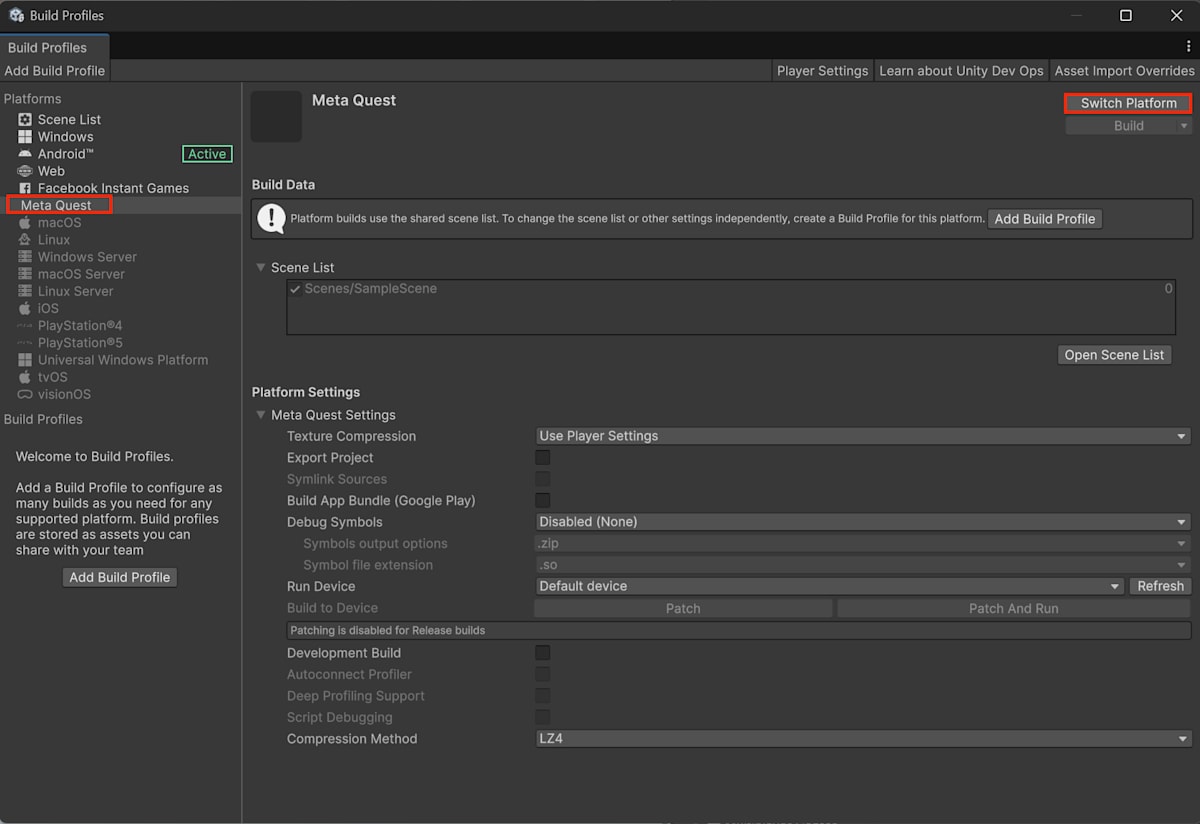Open Asset Import Overrides
This screenshot has height=824, width=1200.
(x=1125, y=71)
